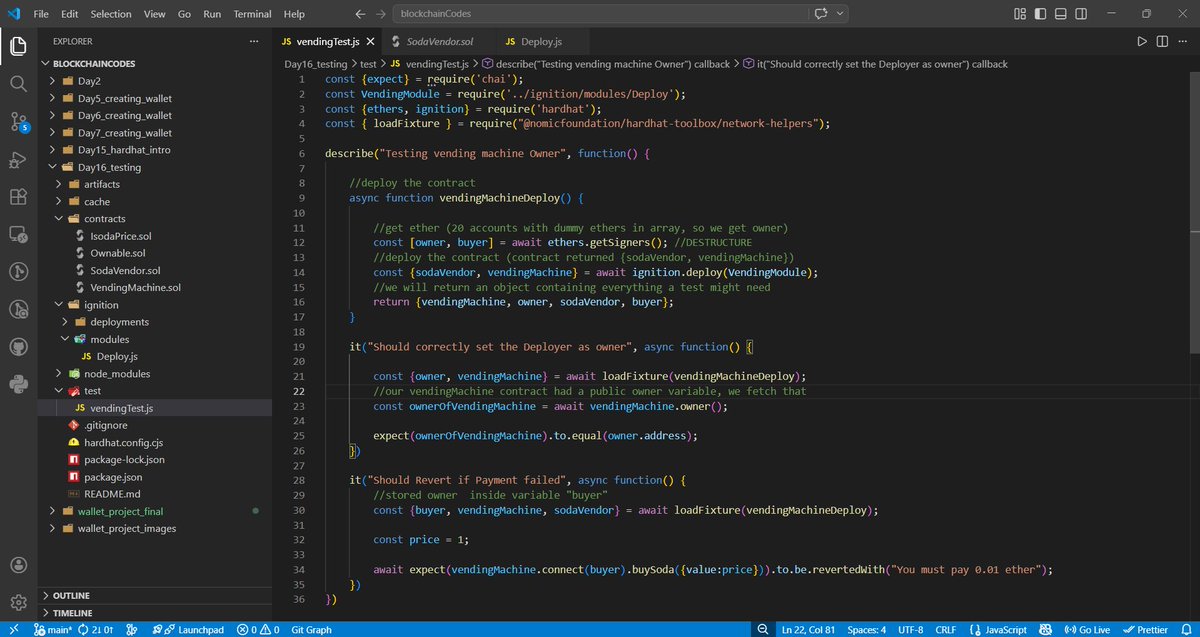
Task: Click 'CRLF' line ending in status bar
Action: (x=945, y=630)
